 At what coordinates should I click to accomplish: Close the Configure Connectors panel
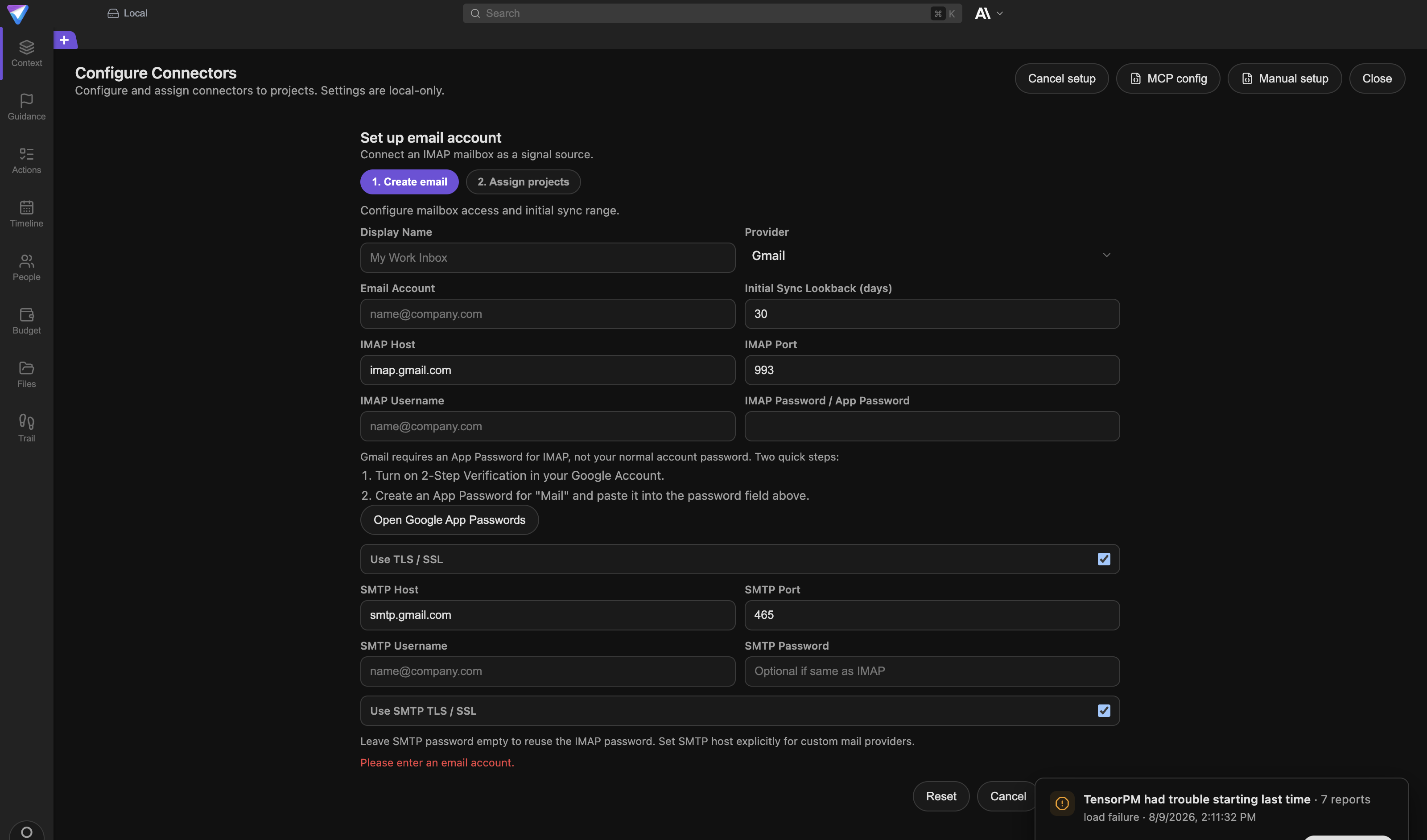click(1377, 78)
